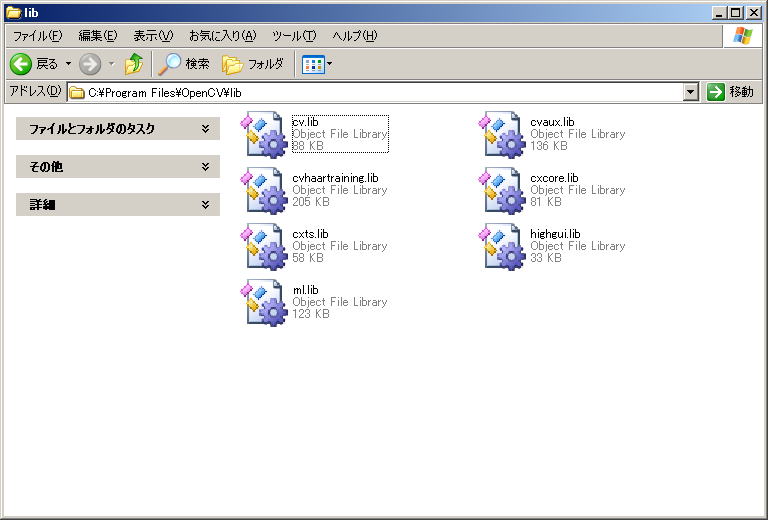The image size is (768, 520).
Task: Minimize the lib window
Action: tap(719, 13)
